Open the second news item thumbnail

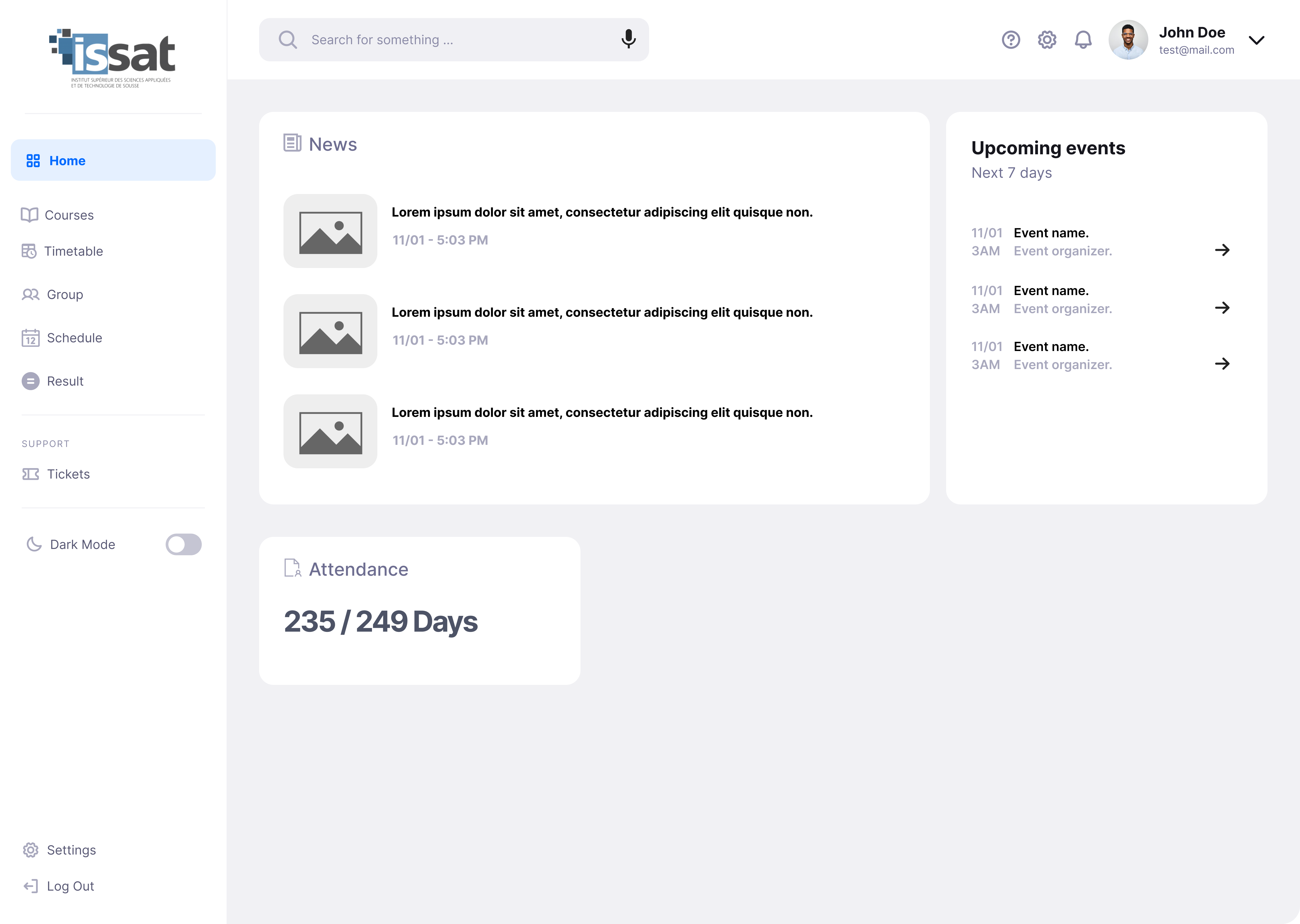point(330,331)
